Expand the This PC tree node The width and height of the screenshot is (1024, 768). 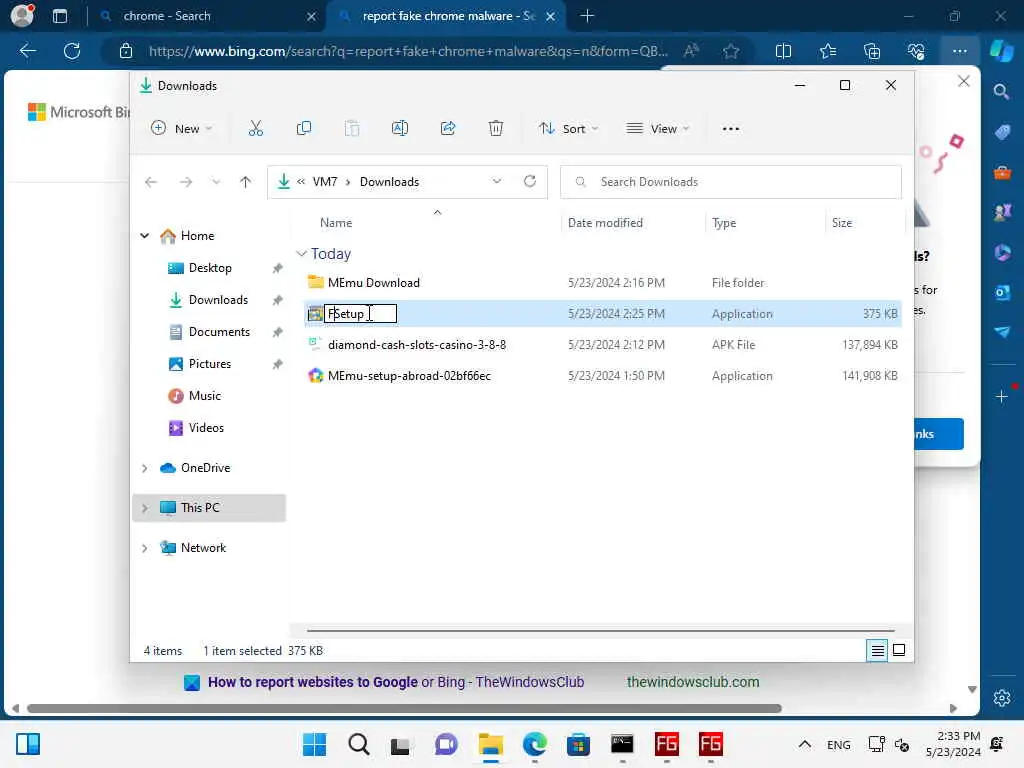(145, 508)
